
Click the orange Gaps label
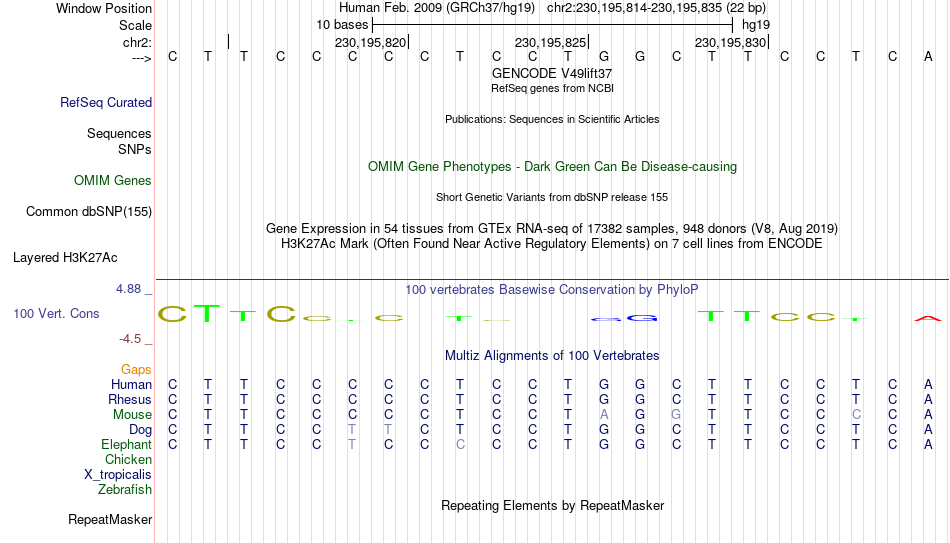(136, 370)
